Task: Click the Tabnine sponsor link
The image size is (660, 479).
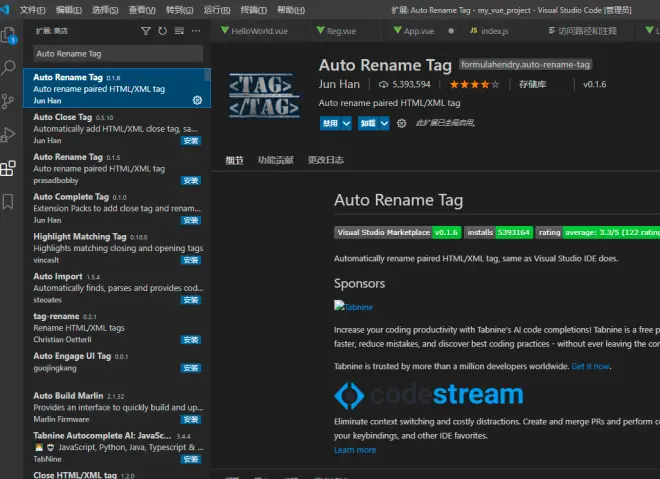Action: (x=354, y=306)
